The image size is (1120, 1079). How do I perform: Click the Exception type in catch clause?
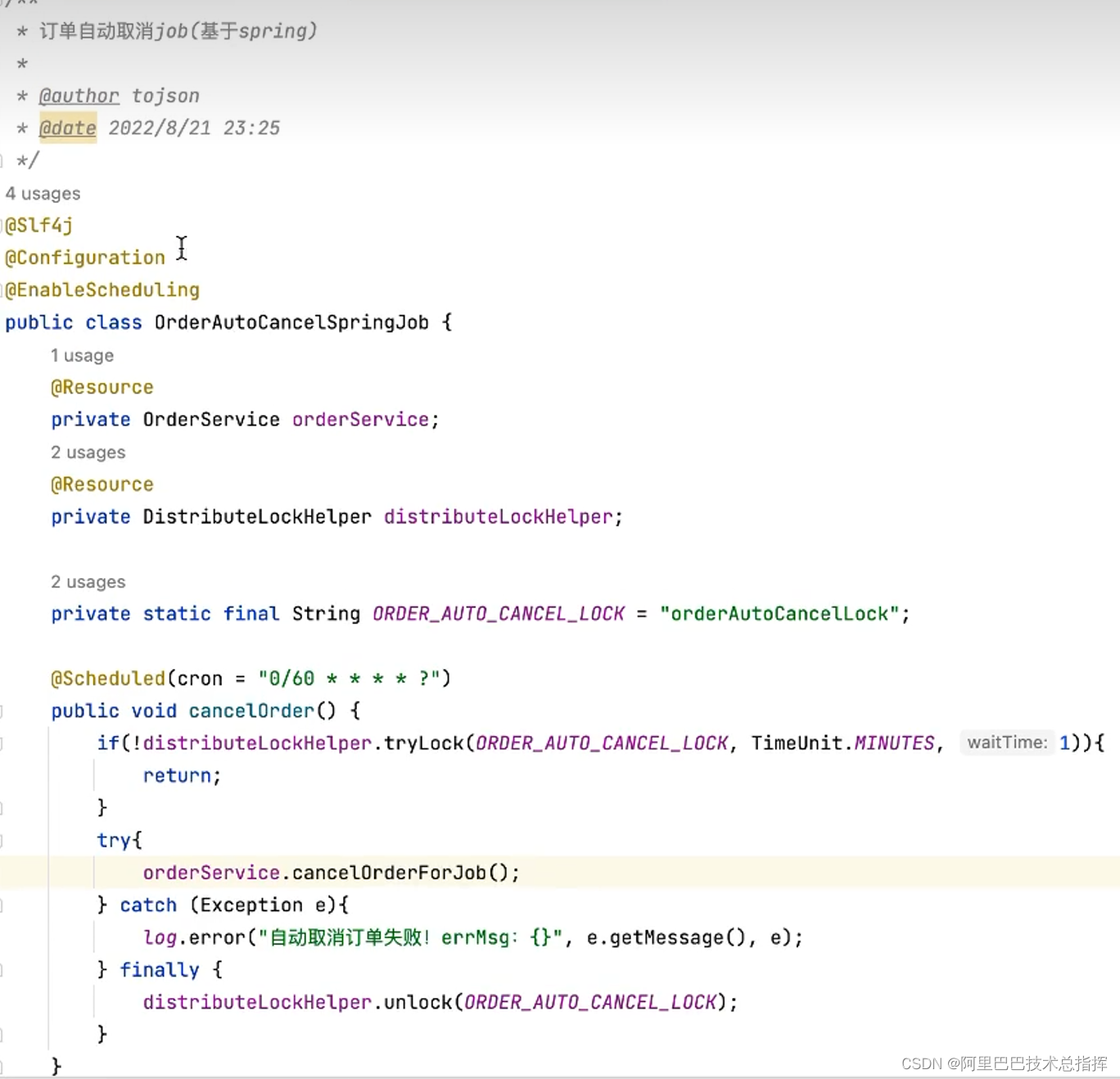pyautogui.click(x=251, y=905)
